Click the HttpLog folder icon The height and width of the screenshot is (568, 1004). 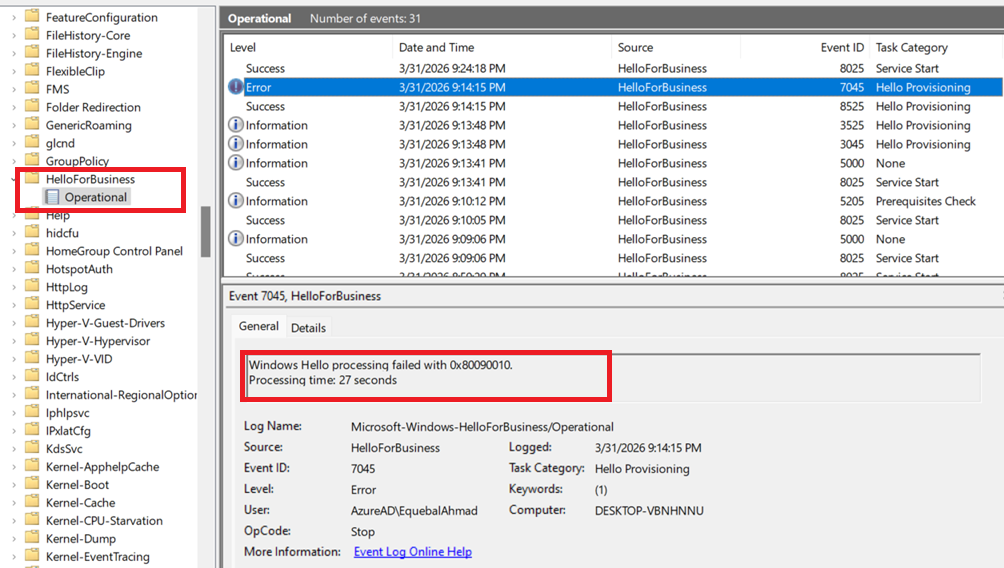(x=32, y=286)
